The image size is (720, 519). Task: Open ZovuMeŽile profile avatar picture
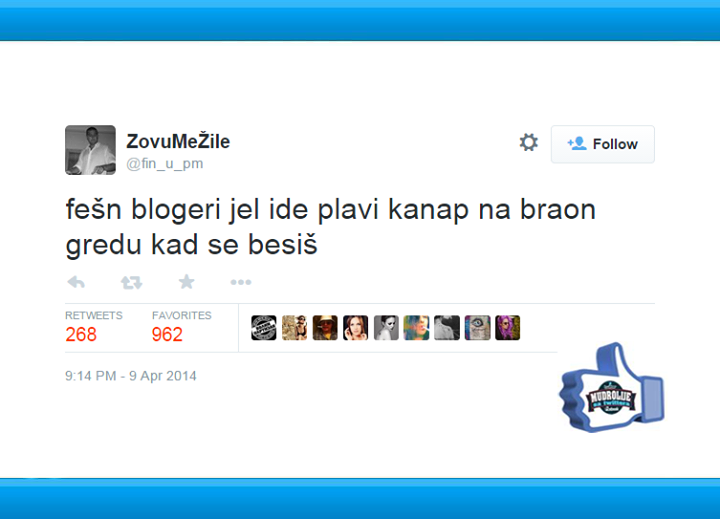90,150
